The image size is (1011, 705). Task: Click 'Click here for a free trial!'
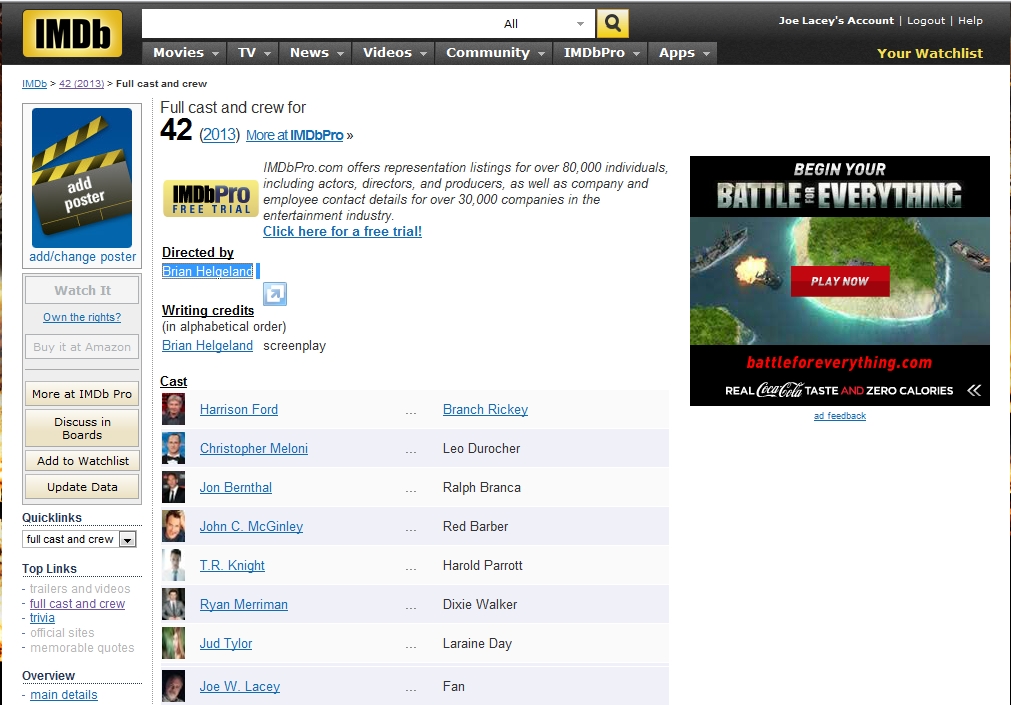click(342, 232)
